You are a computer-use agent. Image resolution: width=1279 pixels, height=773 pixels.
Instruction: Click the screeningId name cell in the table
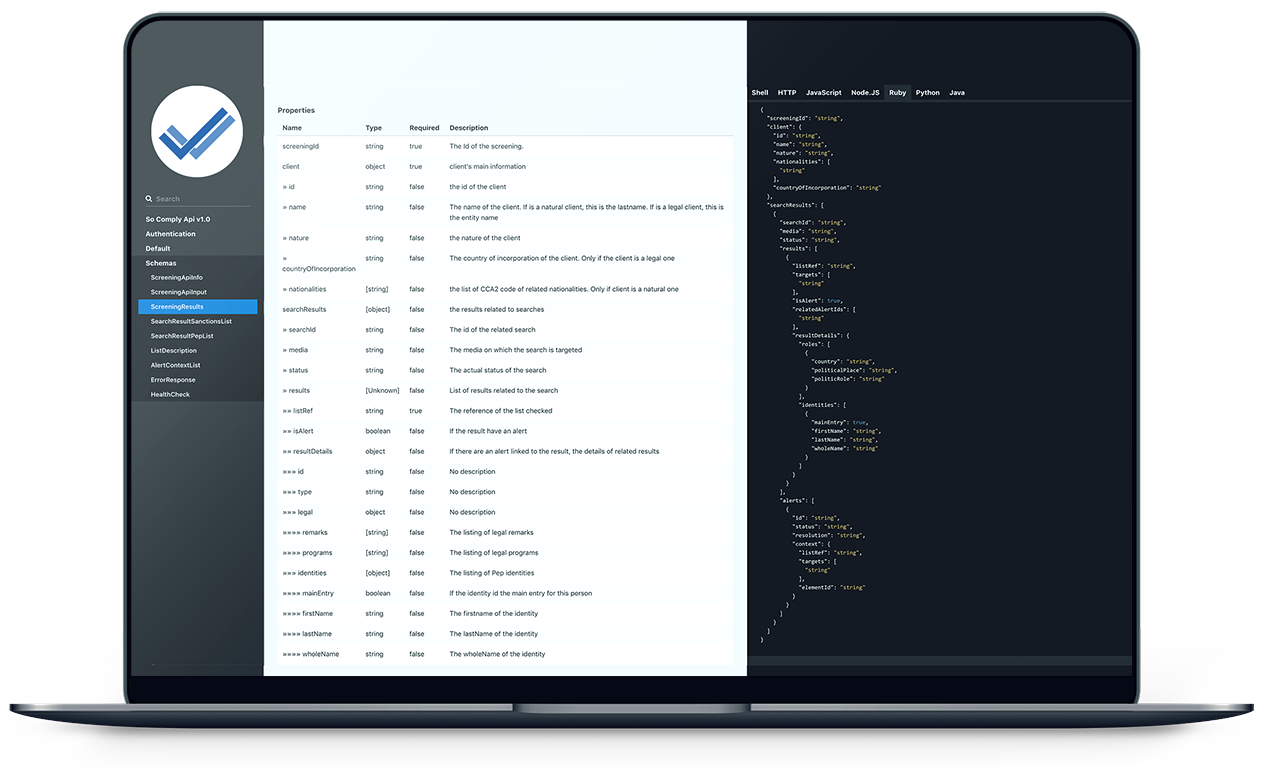pos(299,146)
